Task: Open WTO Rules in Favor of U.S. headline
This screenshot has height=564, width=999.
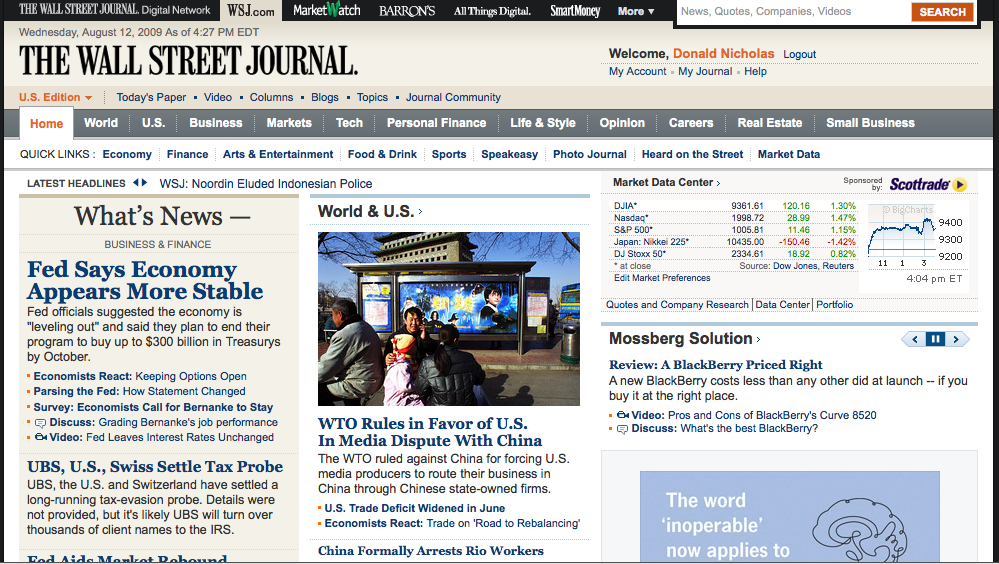Action: [x=430, y=432]
